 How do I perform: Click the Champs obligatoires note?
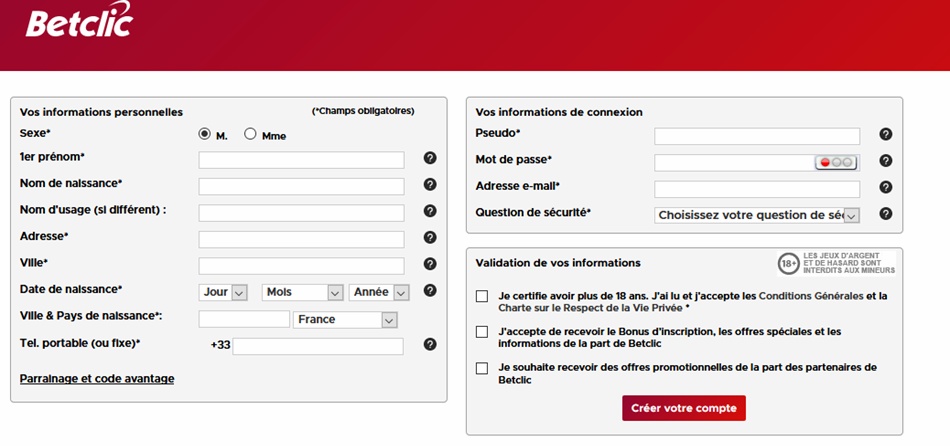click(364, 111)
